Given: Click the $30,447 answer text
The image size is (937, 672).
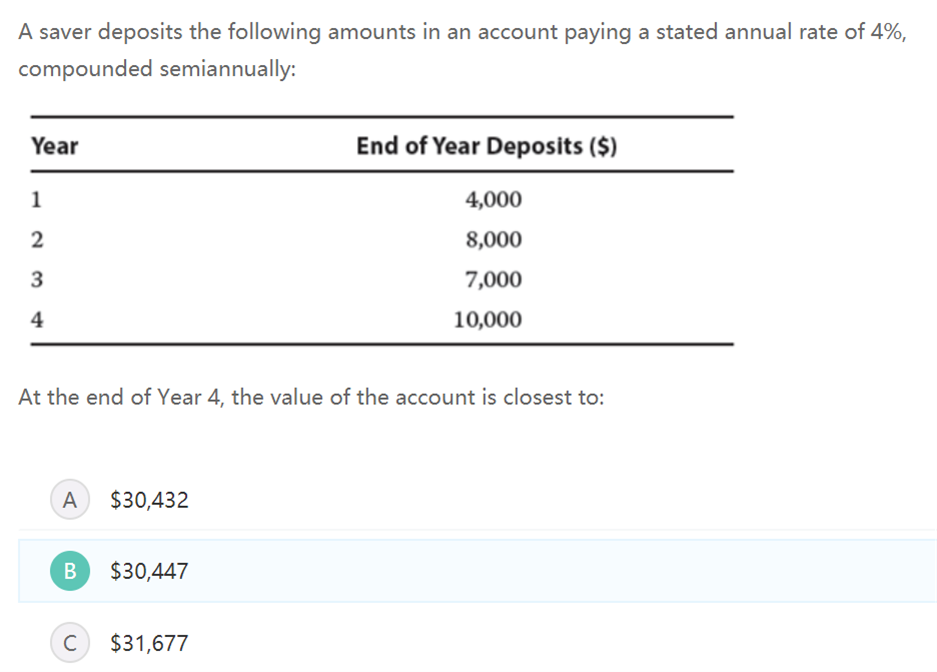Looking at the screenshot, I should click(149, 572).
